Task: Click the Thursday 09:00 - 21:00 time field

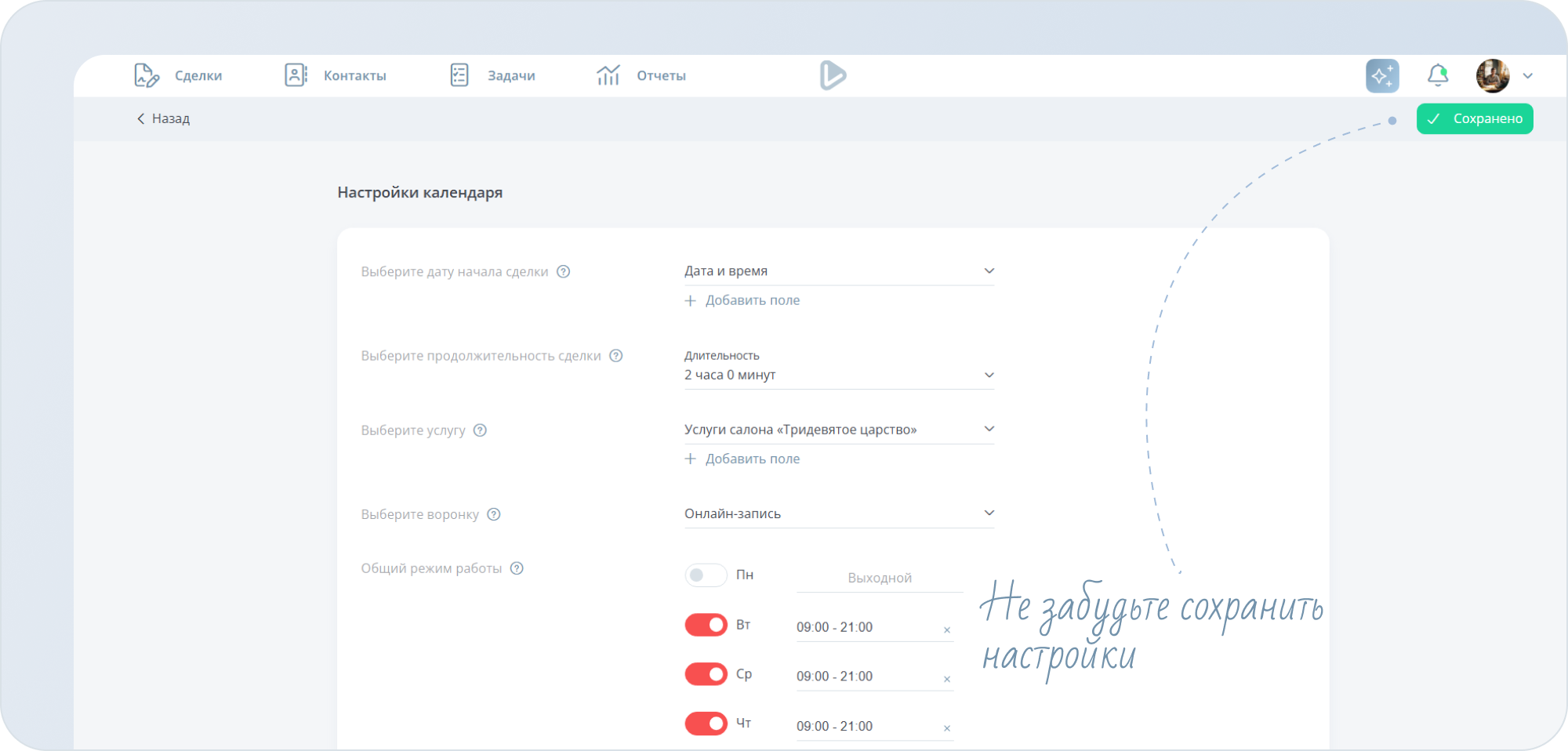Action: 862,726
